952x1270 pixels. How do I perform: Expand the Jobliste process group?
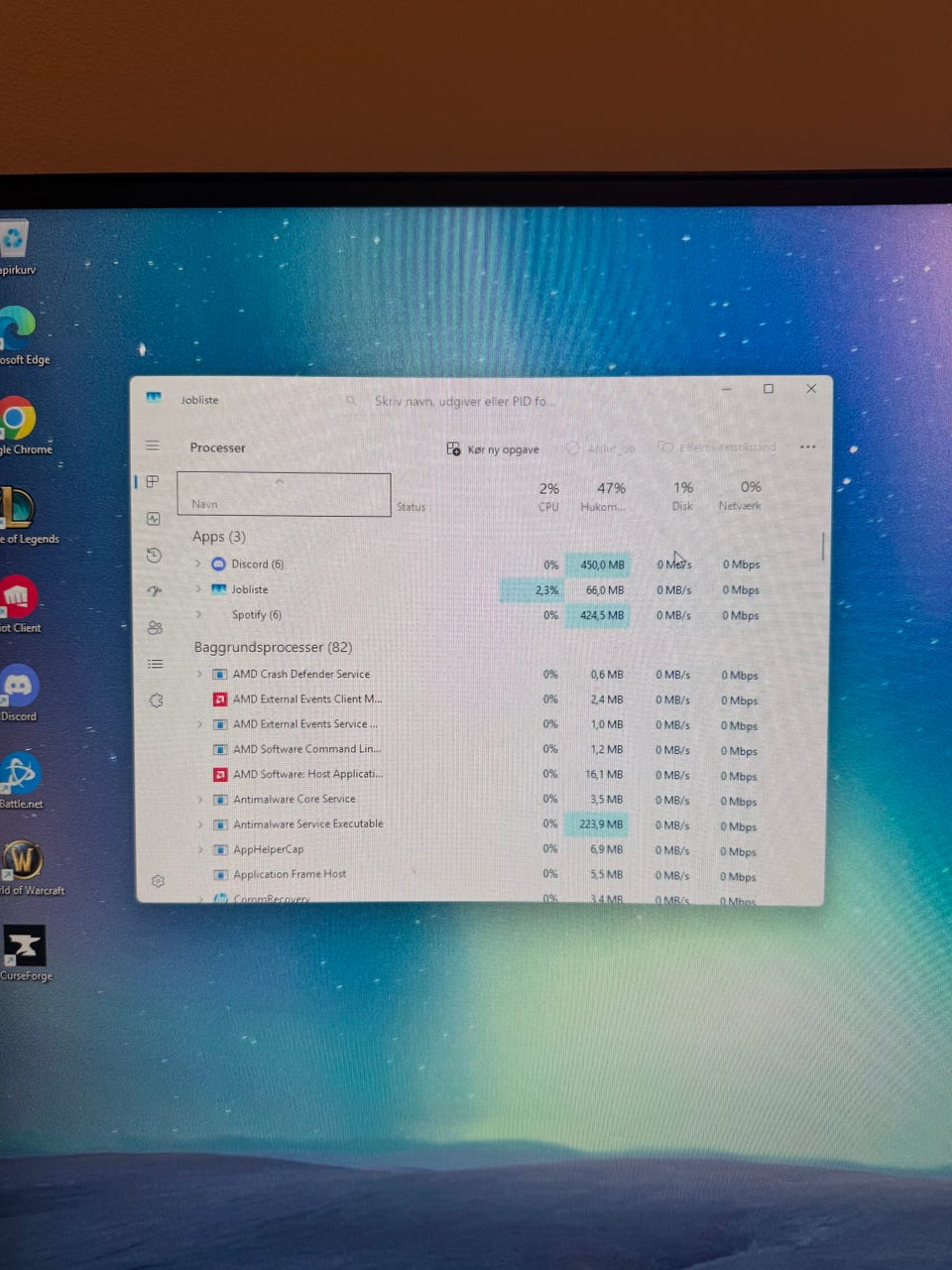[x=198, y=589]
